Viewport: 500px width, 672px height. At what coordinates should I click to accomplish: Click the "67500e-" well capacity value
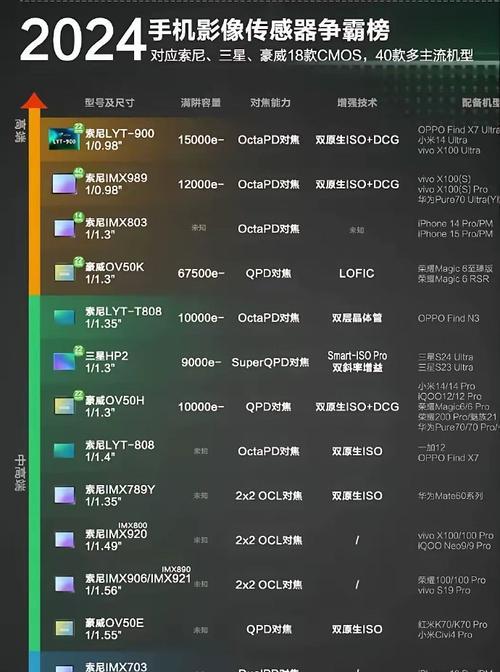201,273
